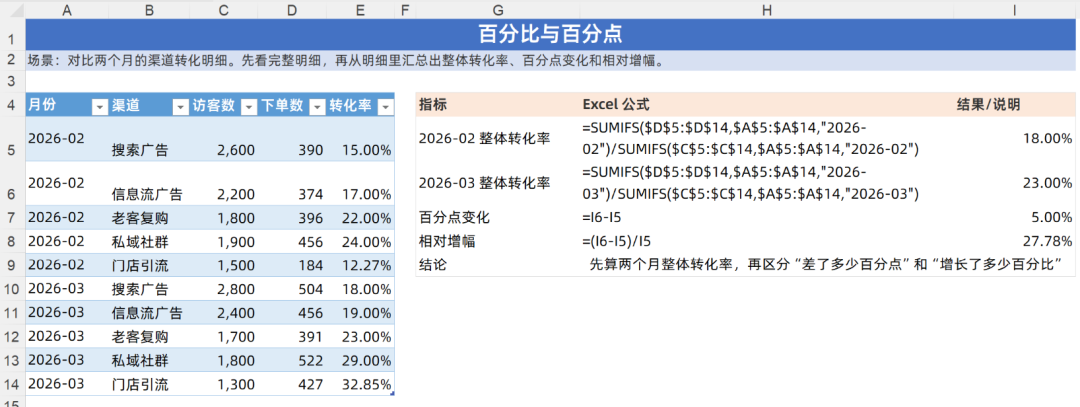1080x407 pixels.
Task: Select 老客复购 cell in row 7
Action: 149,217
